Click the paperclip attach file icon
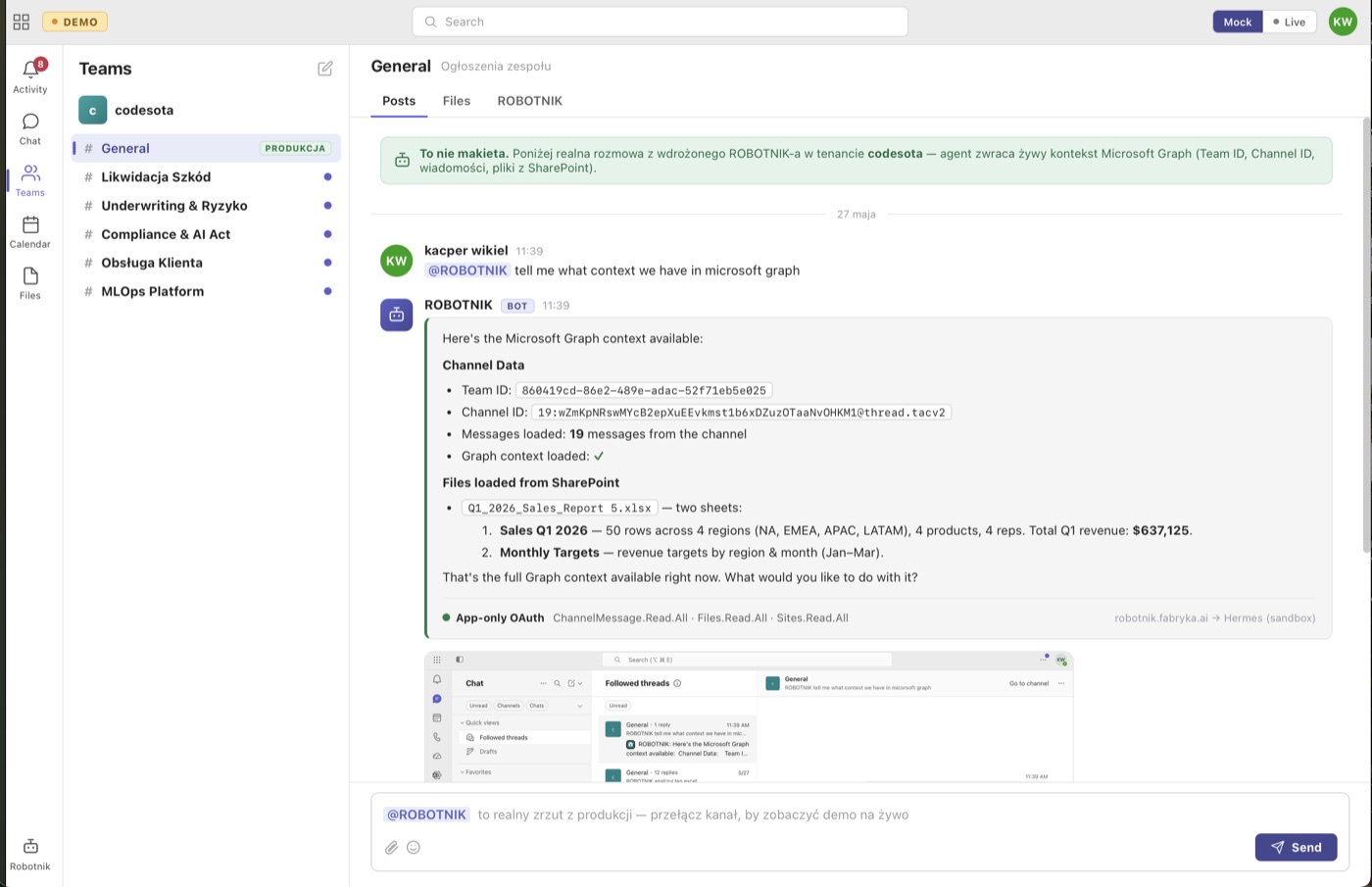1372x887 pixels. pyautogui.click(x=391, y=848)
